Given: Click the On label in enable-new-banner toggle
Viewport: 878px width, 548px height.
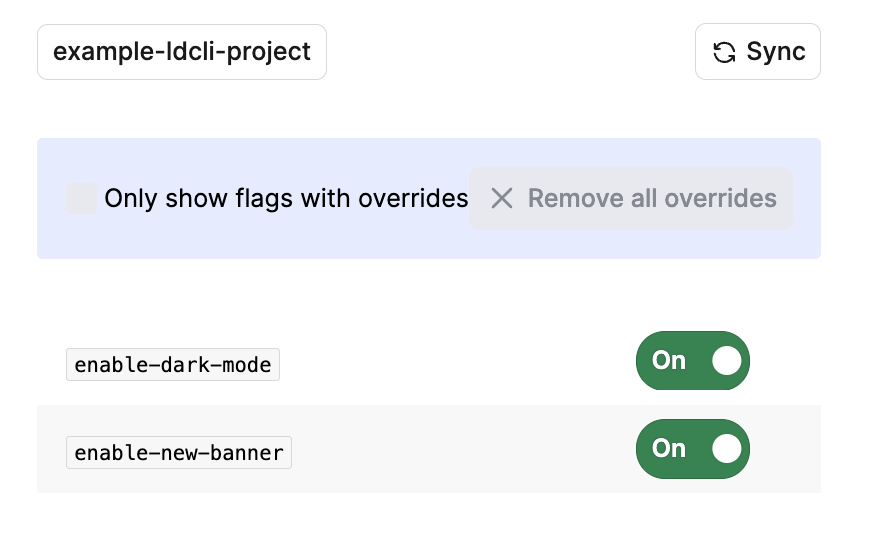Looking at the screenshot, I should (x=669, y=448).
